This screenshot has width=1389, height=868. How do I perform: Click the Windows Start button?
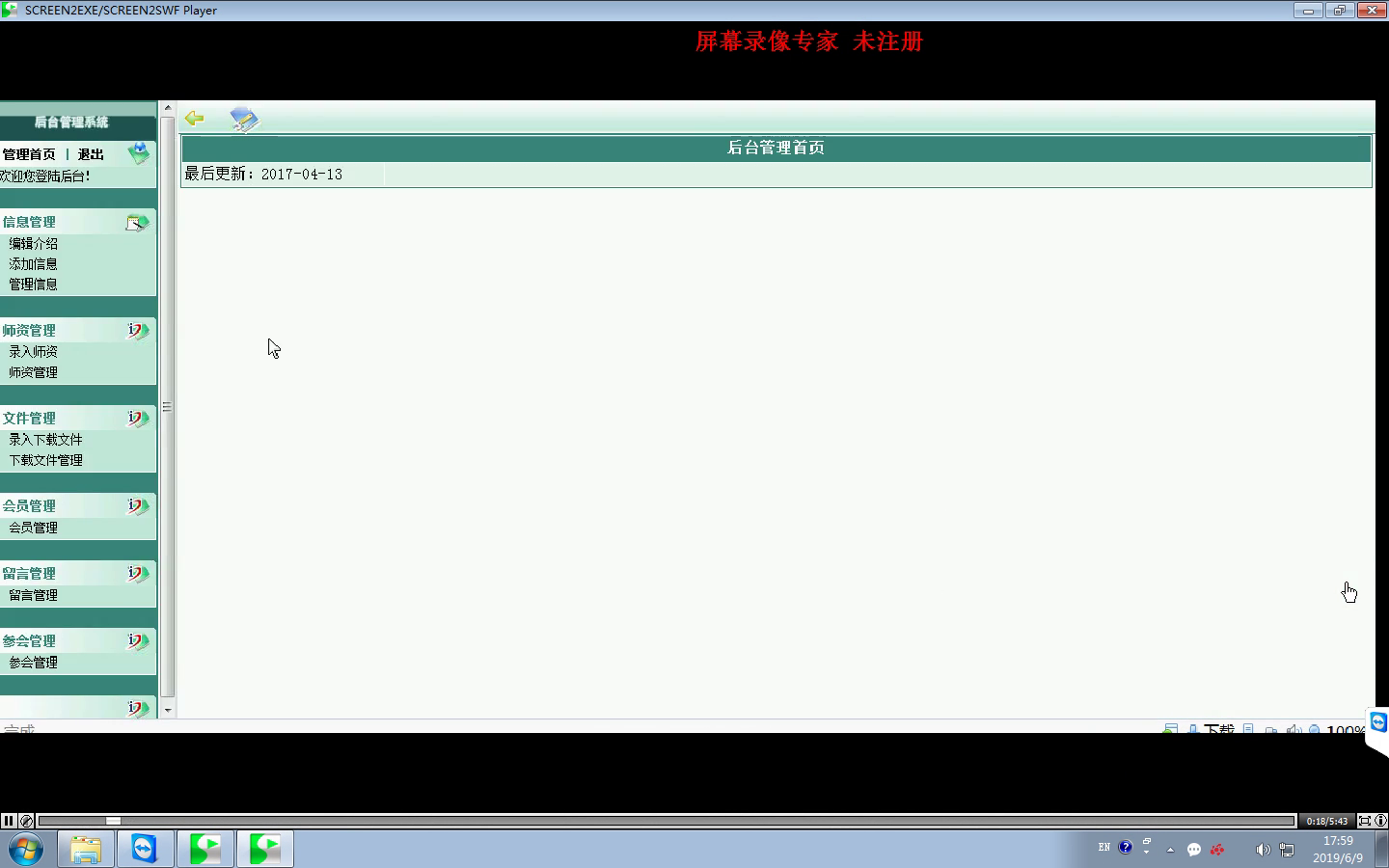26,850
